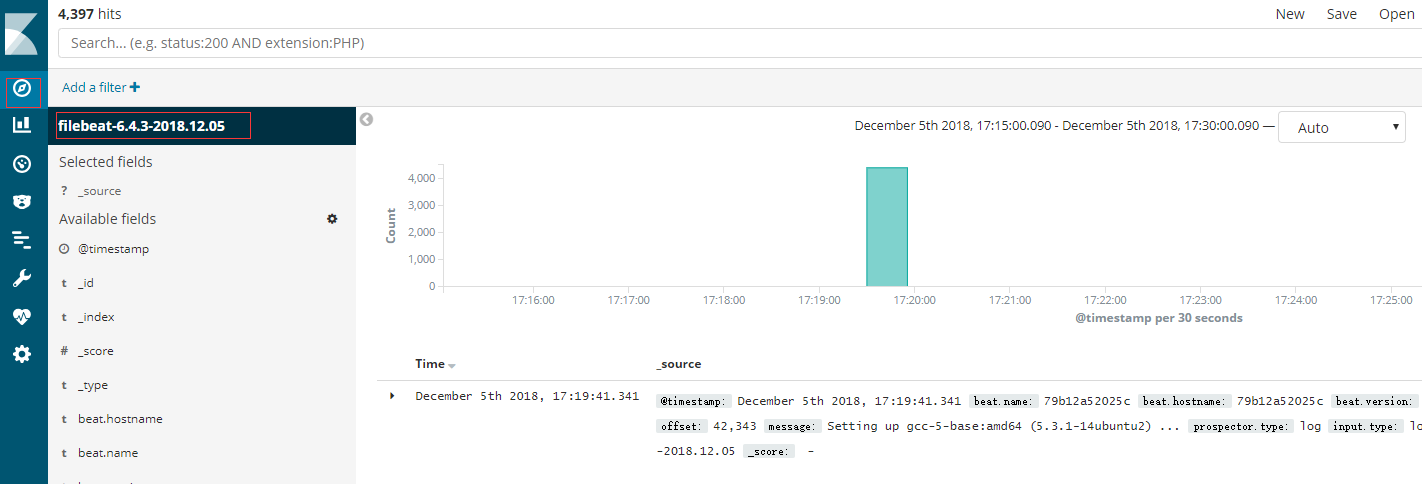Expand the first document row
Viewport: 1422px width, 484px height.
[392, 396]
